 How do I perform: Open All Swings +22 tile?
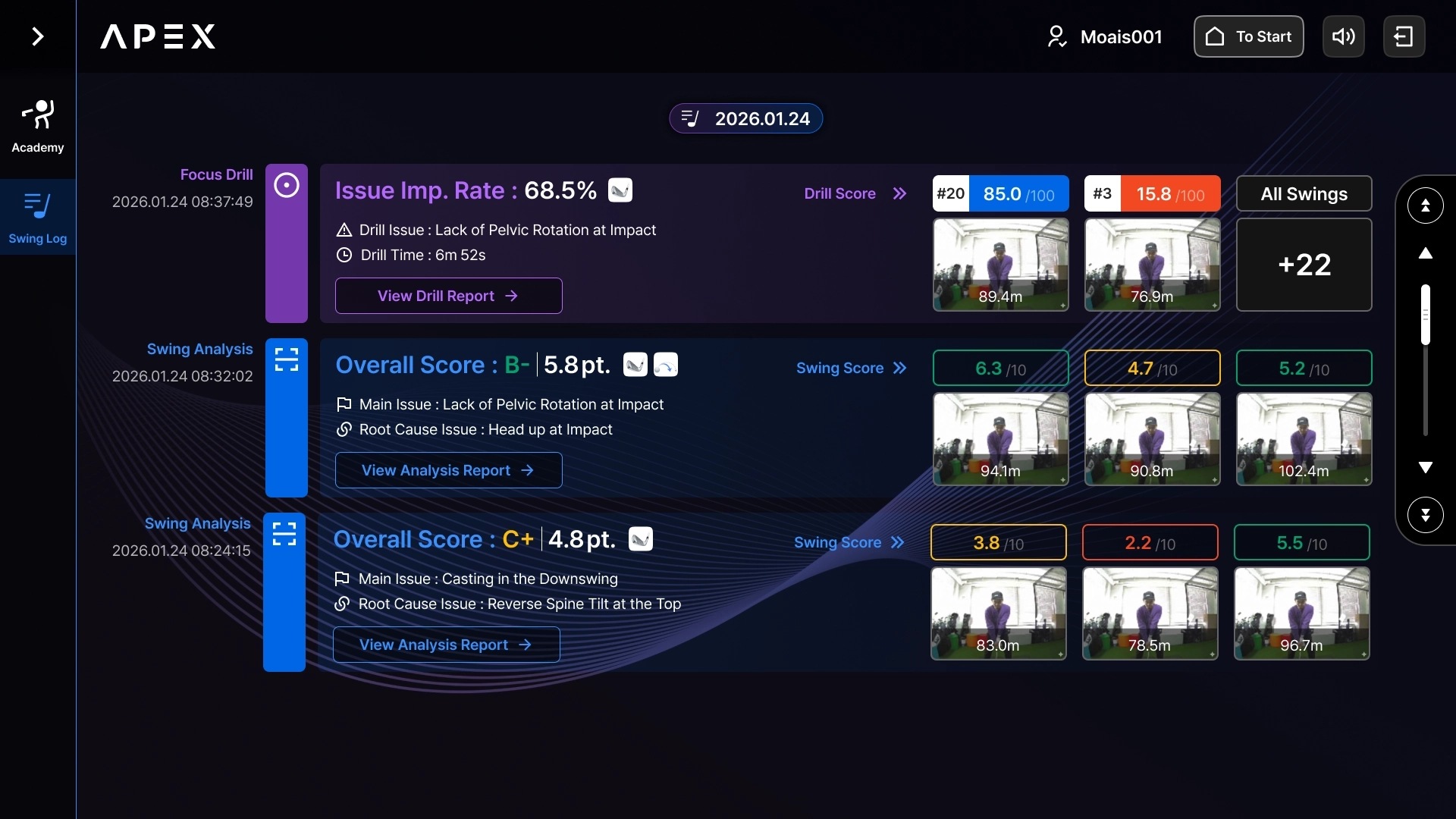[x=1304, y=265]
